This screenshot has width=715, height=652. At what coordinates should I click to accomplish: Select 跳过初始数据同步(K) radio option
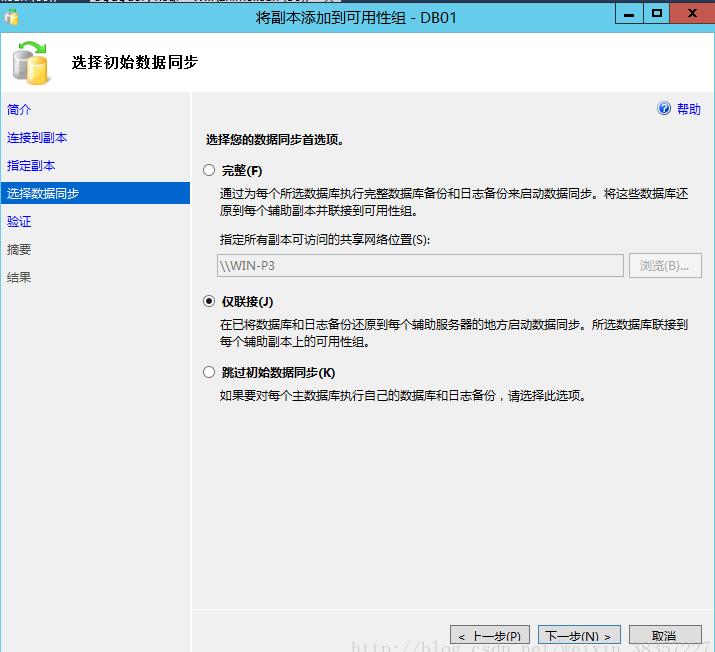coord(209,372)
